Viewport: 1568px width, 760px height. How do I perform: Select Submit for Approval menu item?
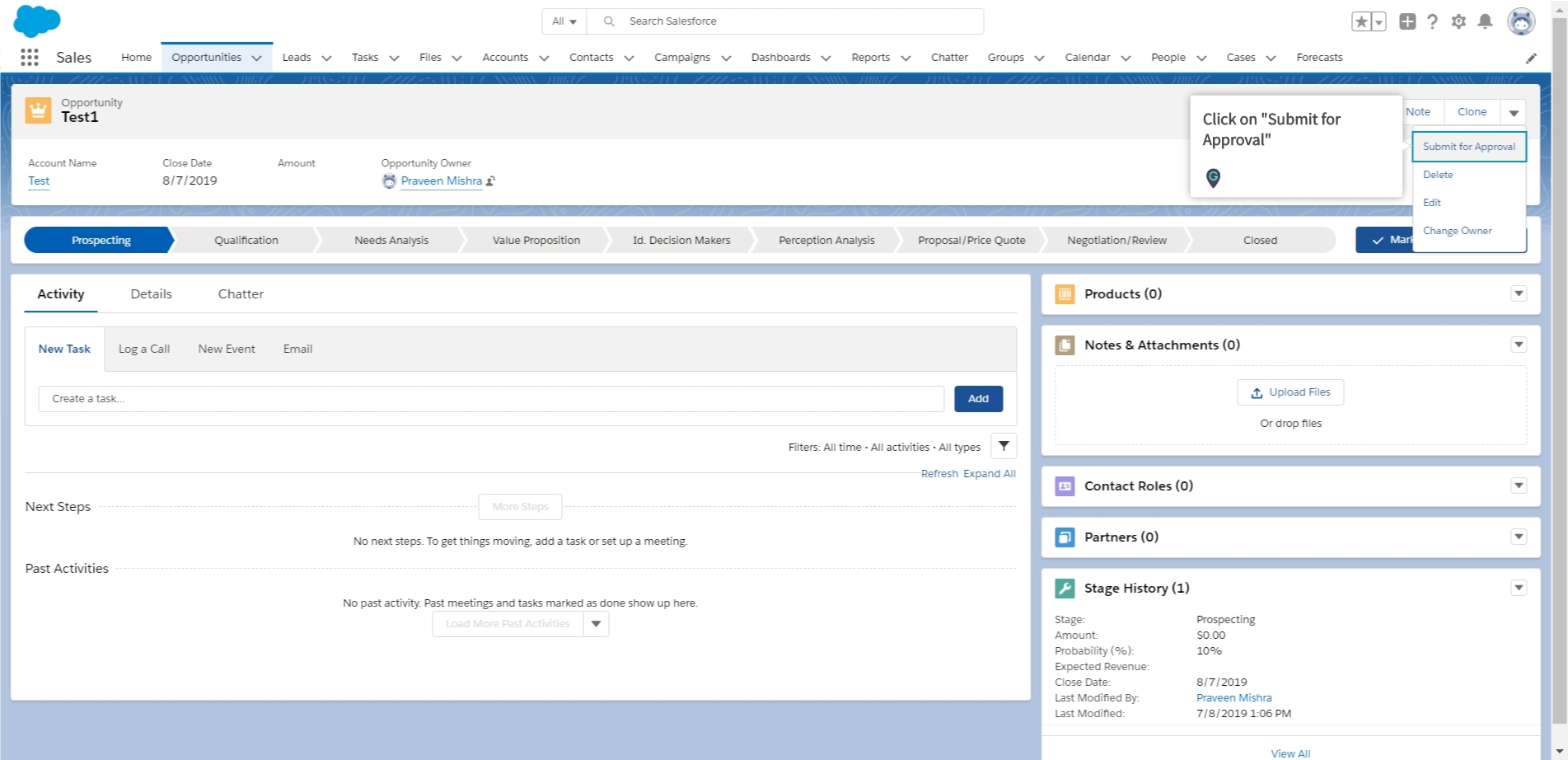1469,147
